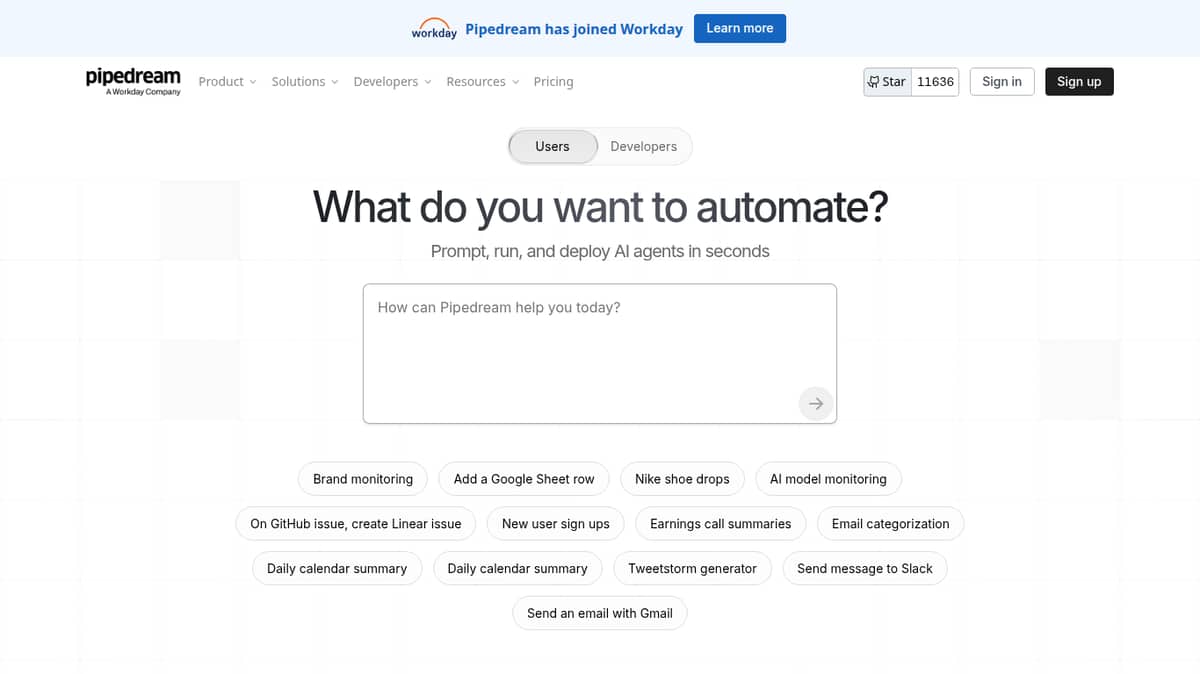Choose the Nike shoe drops suggestion

682,479
